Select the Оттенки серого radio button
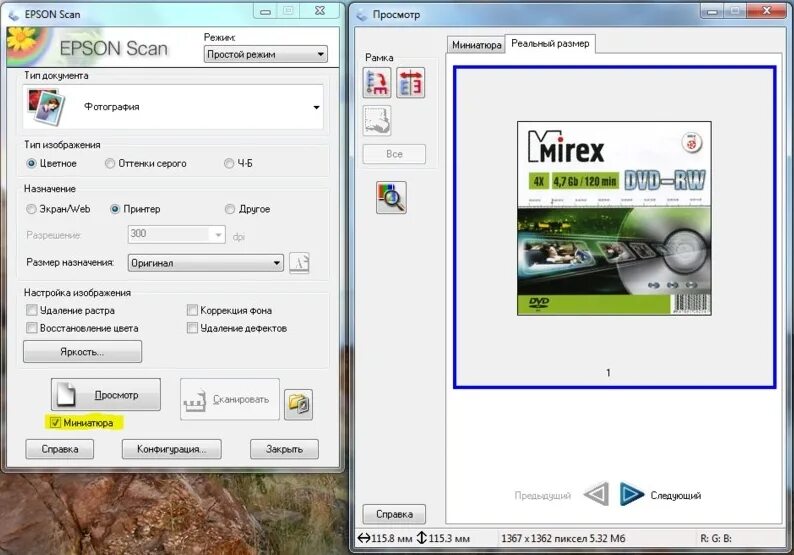This screenshot has height=555, width=794. 109,164
